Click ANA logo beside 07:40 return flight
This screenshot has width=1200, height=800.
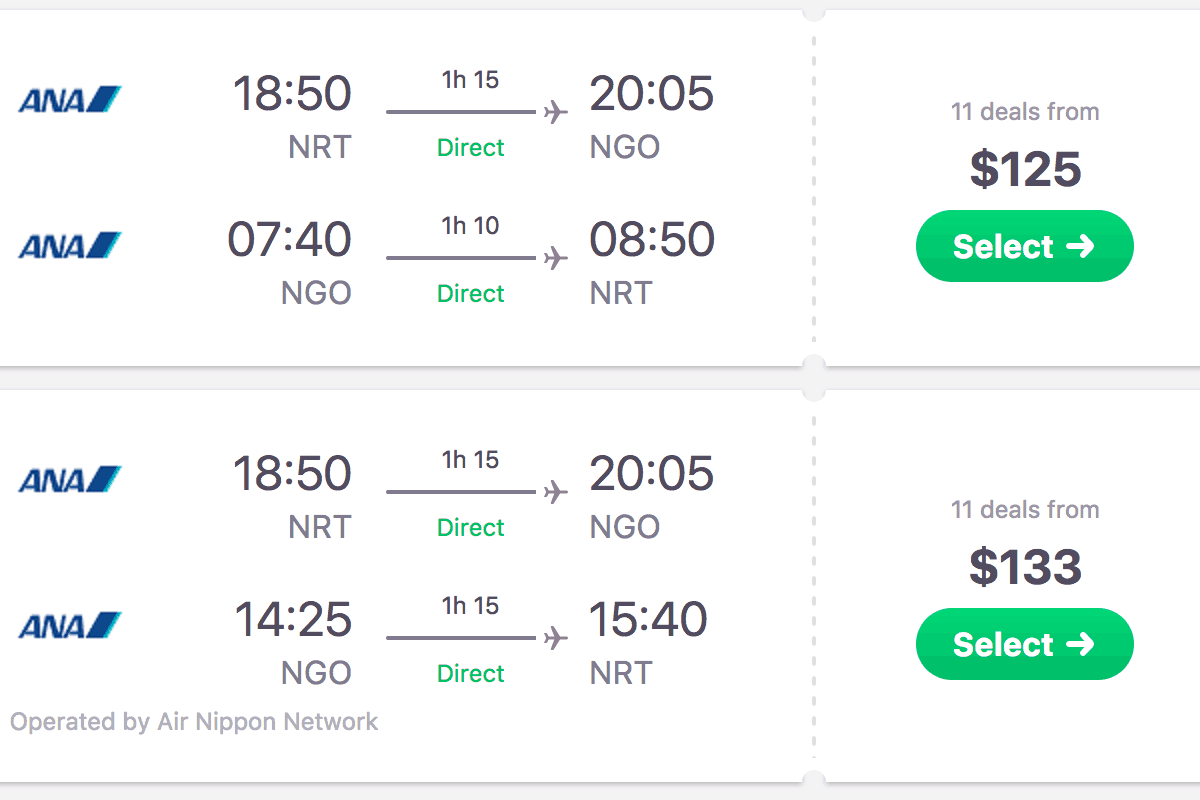point(69,245)
